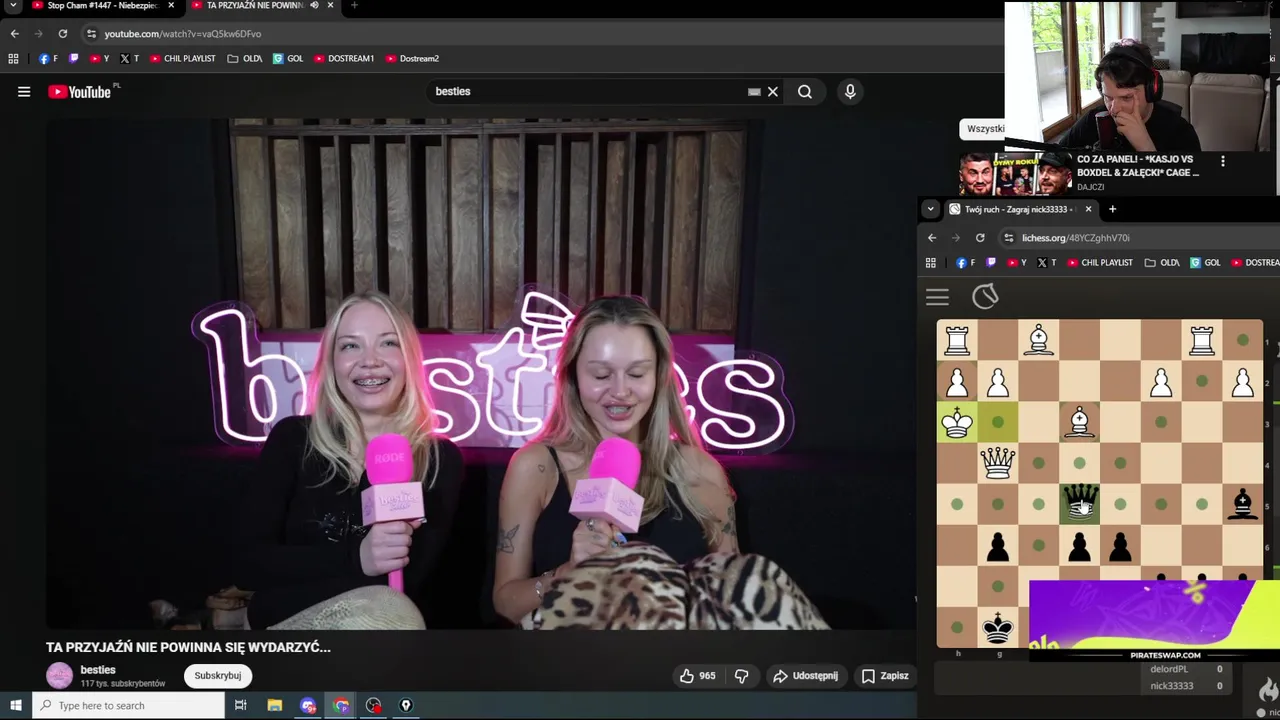The width and height of the screenshot is (1280, 720).
Task: Open site info icon beside lichess.org URL
Action: tap(1008, 238)
